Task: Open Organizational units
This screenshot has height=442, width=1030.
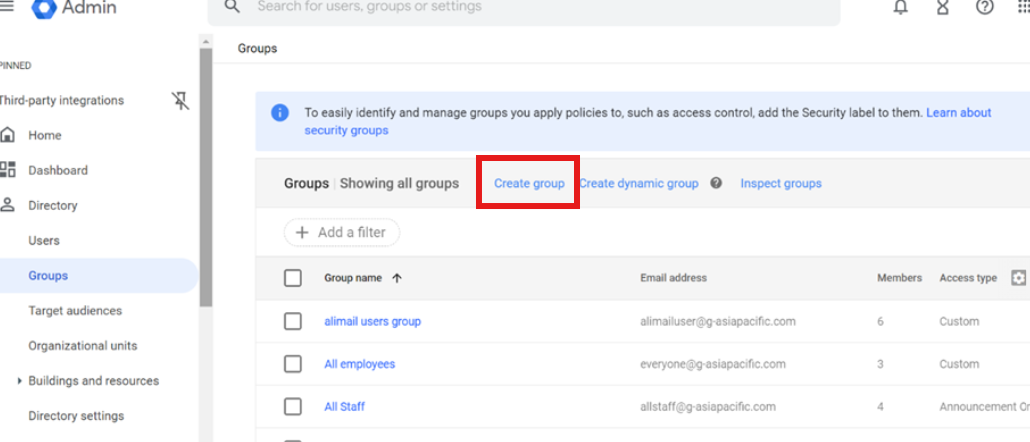Action: tap(83, 345)
